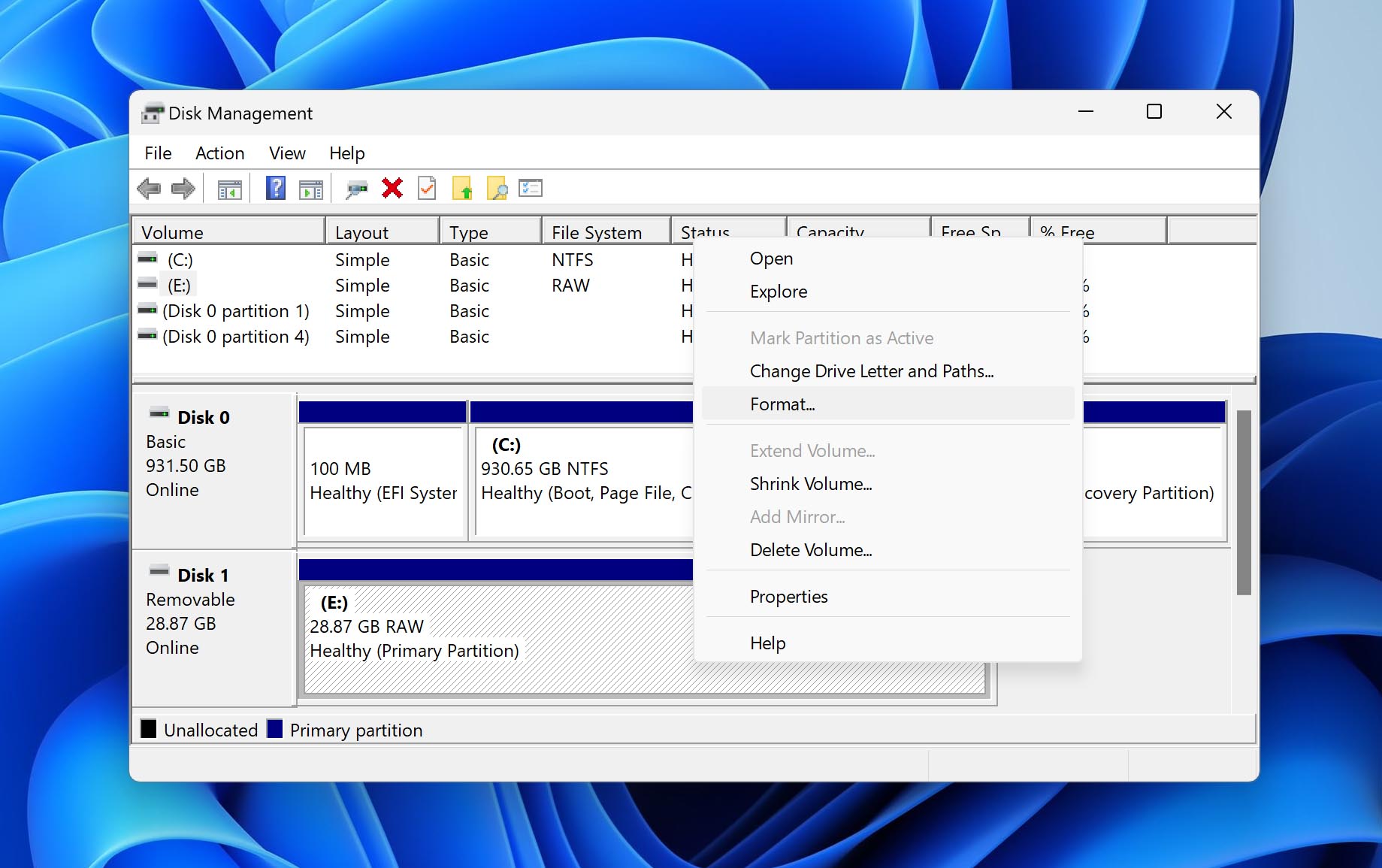Select Shrink Volume... in context menu
The height and width of the screenshot is (868, 1382).
(x=888, y=484)
